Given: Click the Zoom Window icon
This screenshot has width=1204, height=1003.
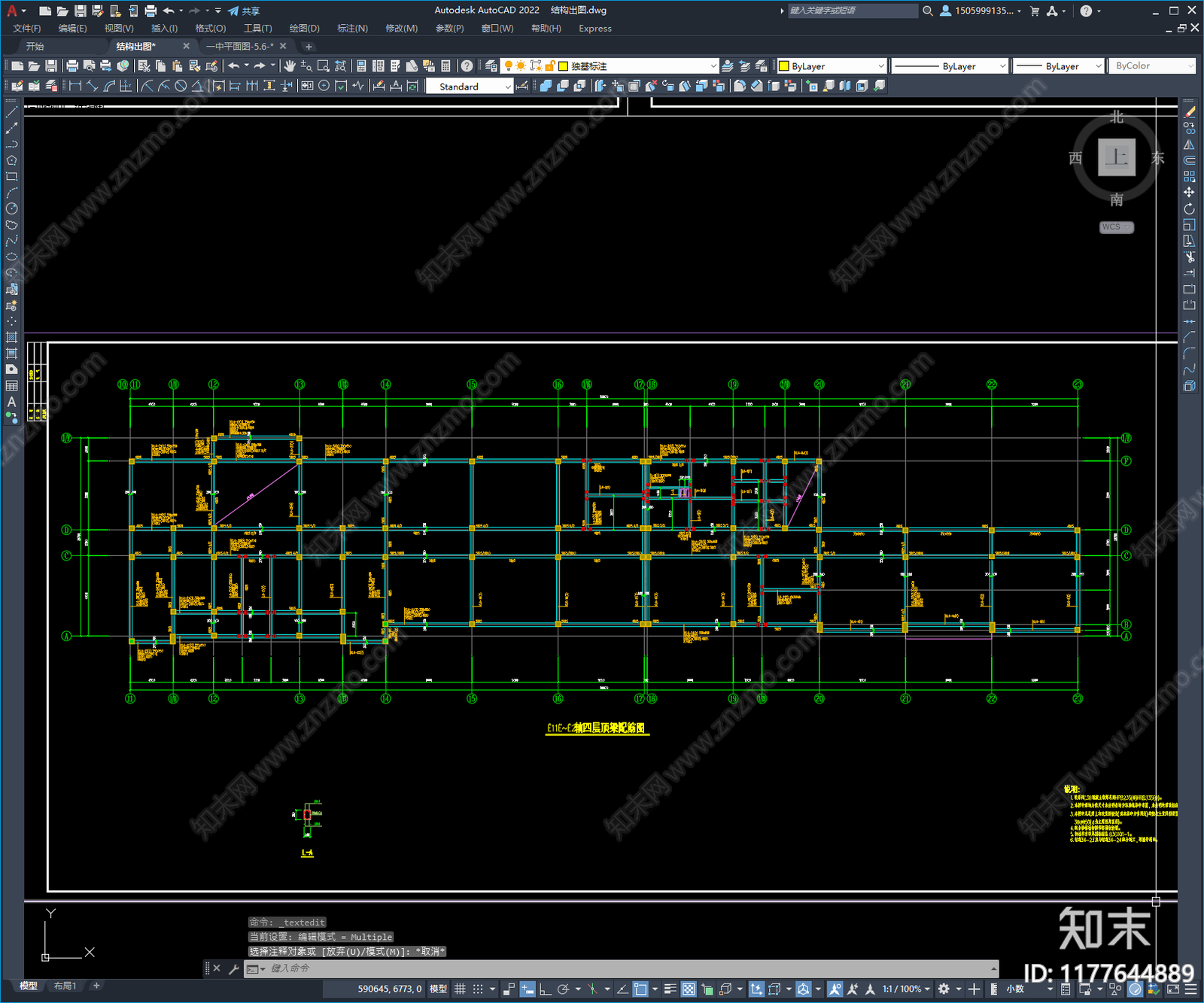Looking at the screenshot, I should [x=323, y=66].
